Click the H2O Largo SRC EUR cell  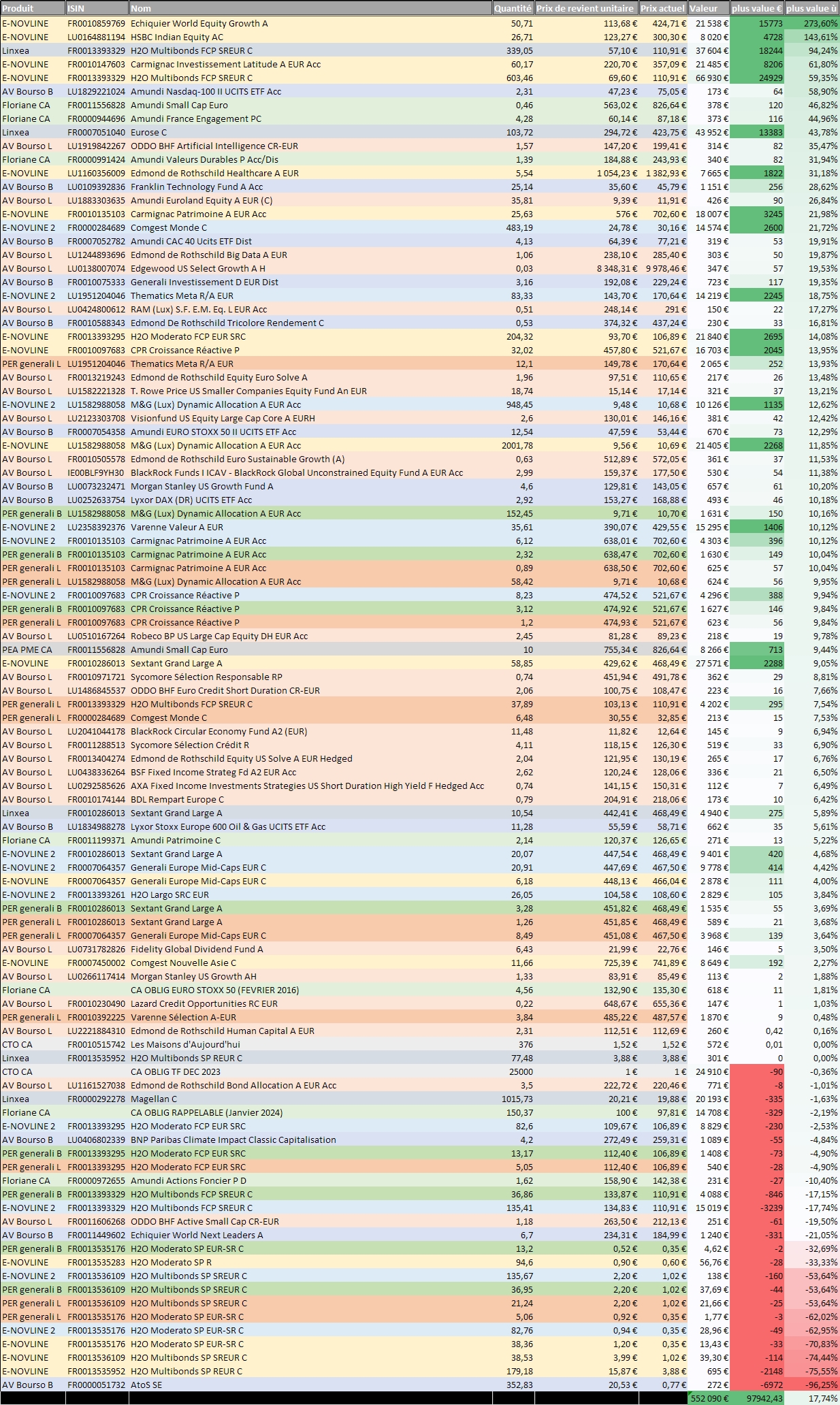pos(310,894)
